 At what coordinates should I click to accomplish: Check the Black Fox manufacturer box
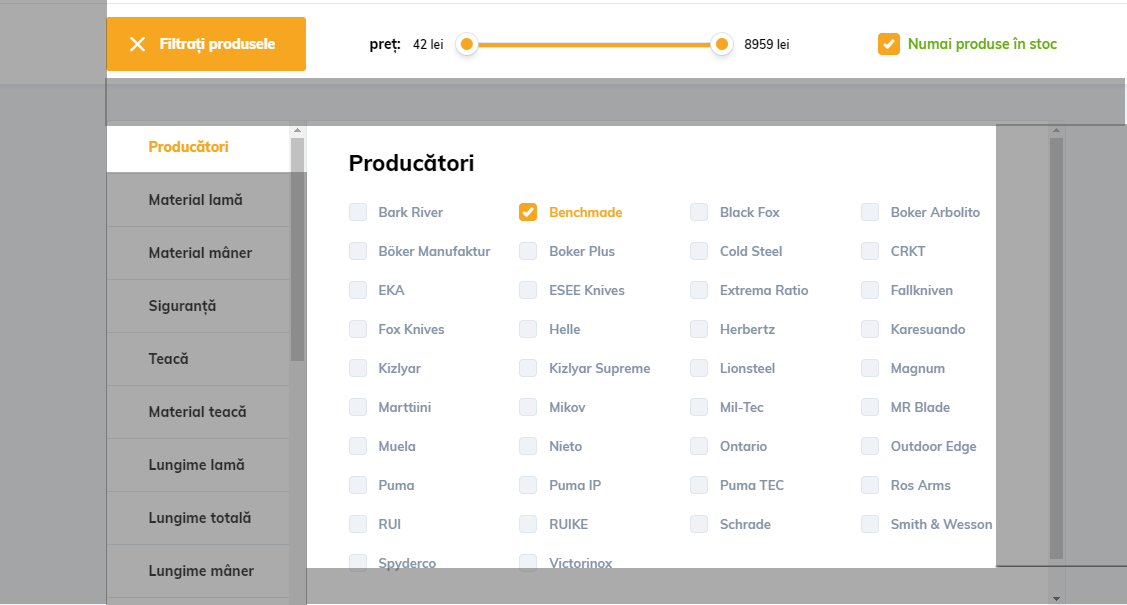[699, 212]
